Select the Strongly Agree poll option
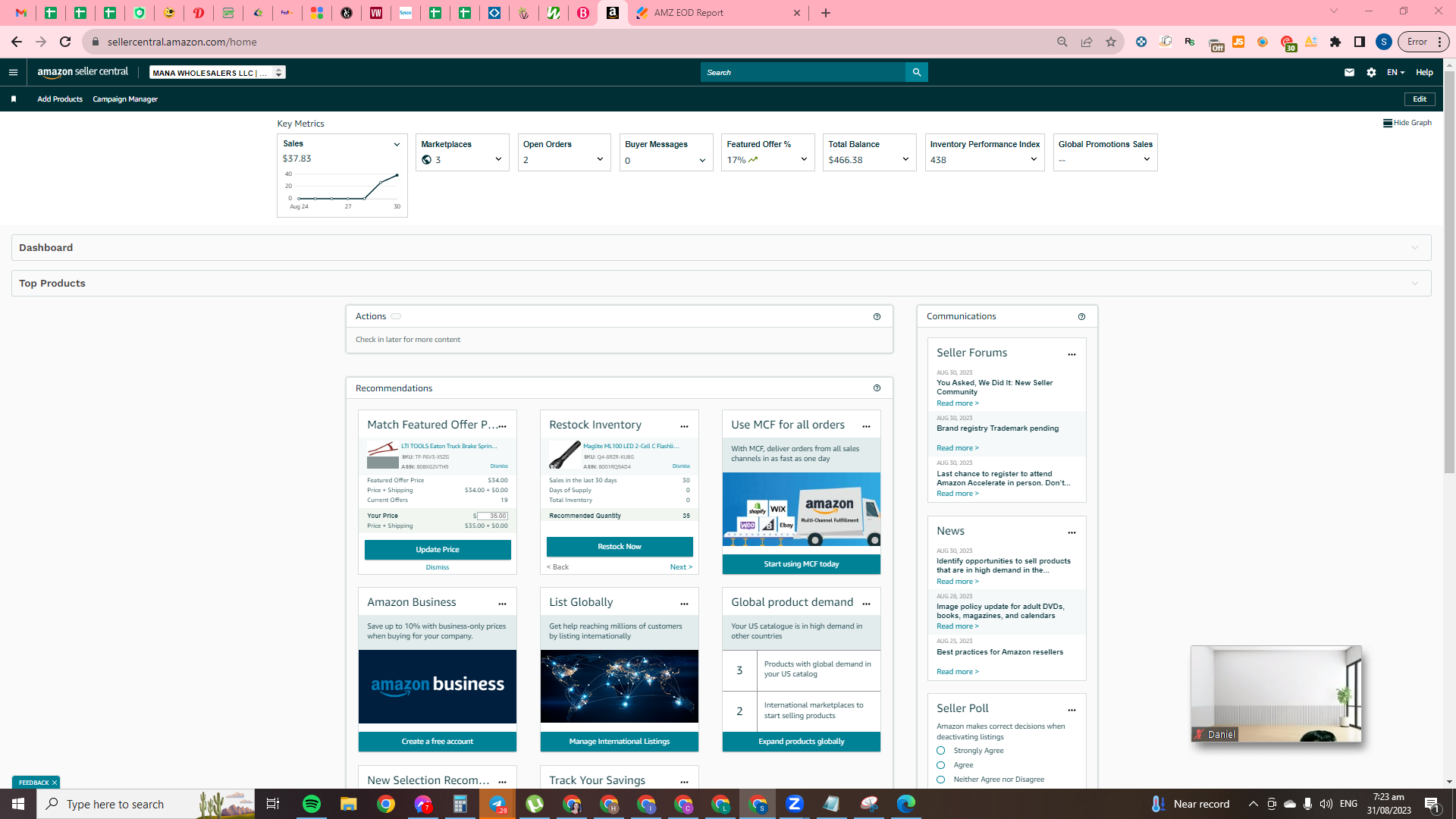This screenshot has width=1456, height=819. [941, 751]
